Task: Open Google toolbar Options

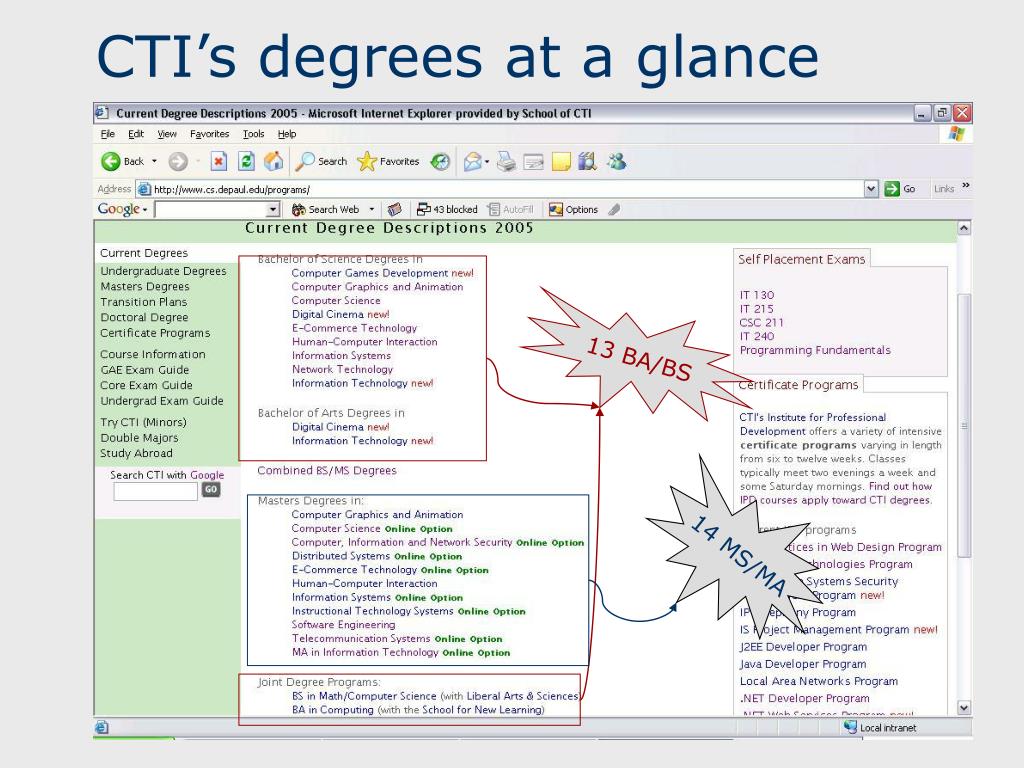Action: 573,210
